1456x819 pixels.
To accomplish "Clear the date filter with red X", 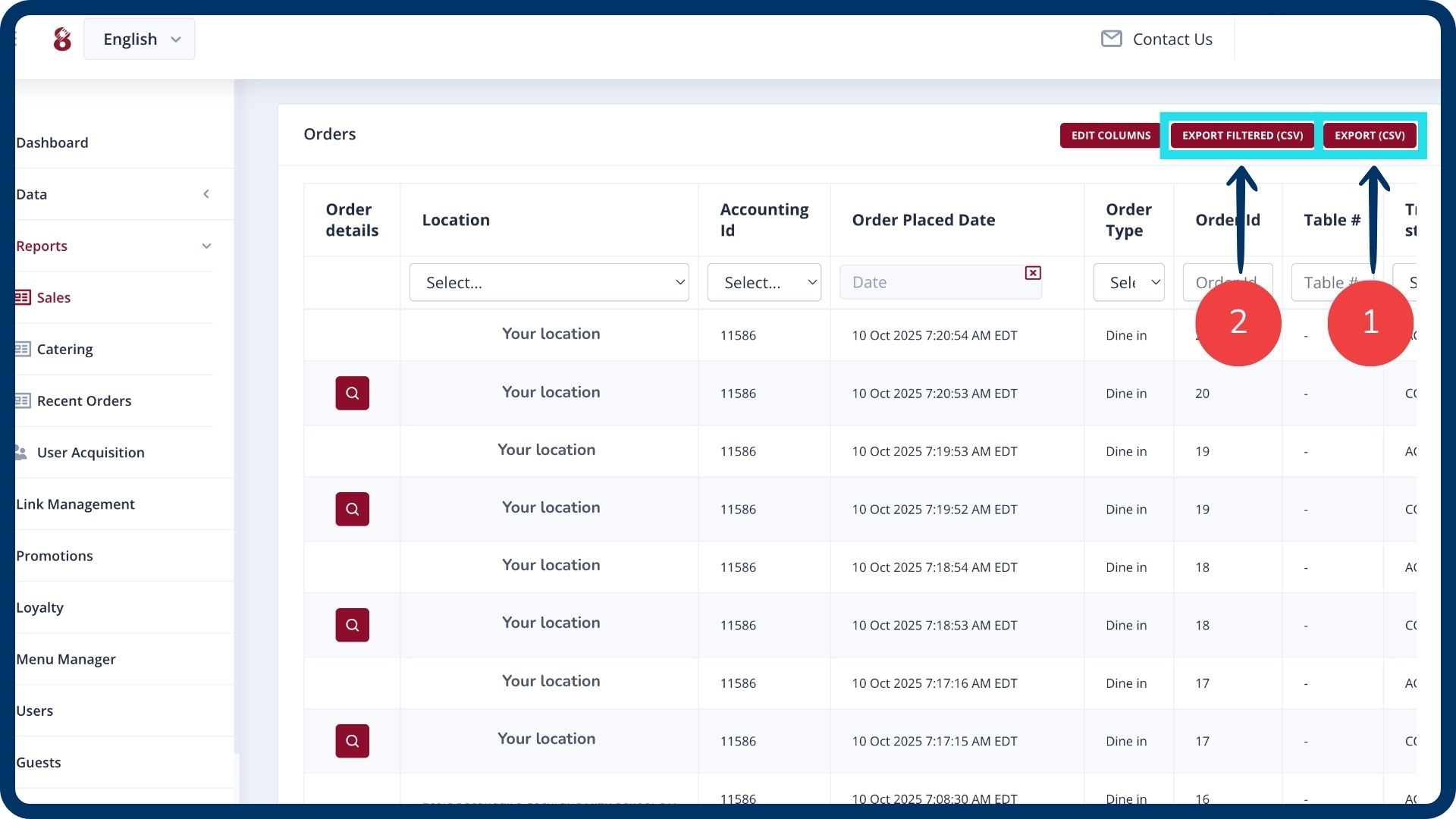I will [x=1032, y=273].
